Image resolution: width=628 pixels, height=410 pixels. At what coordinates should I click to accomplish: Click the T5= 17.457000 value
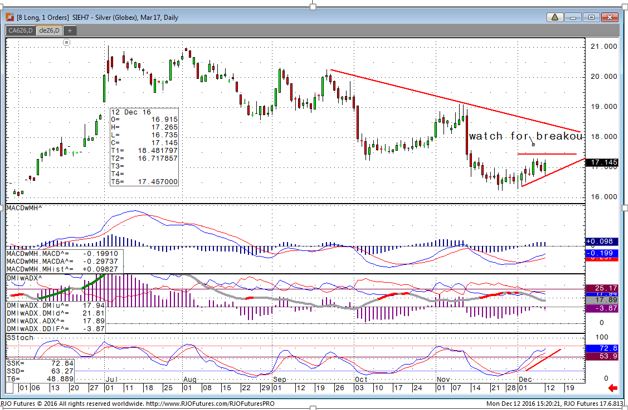pyautogui.click(x=144, y=182)
